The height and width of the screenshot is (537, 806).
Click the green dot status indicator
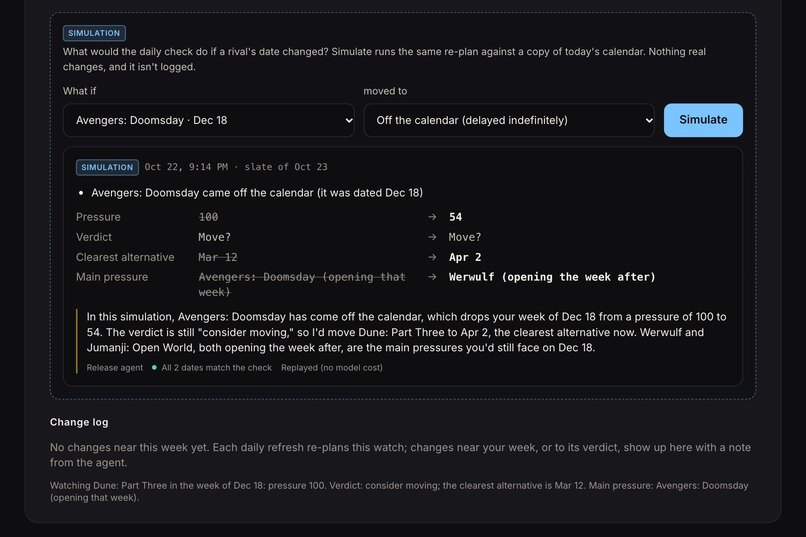coord(154,367)
